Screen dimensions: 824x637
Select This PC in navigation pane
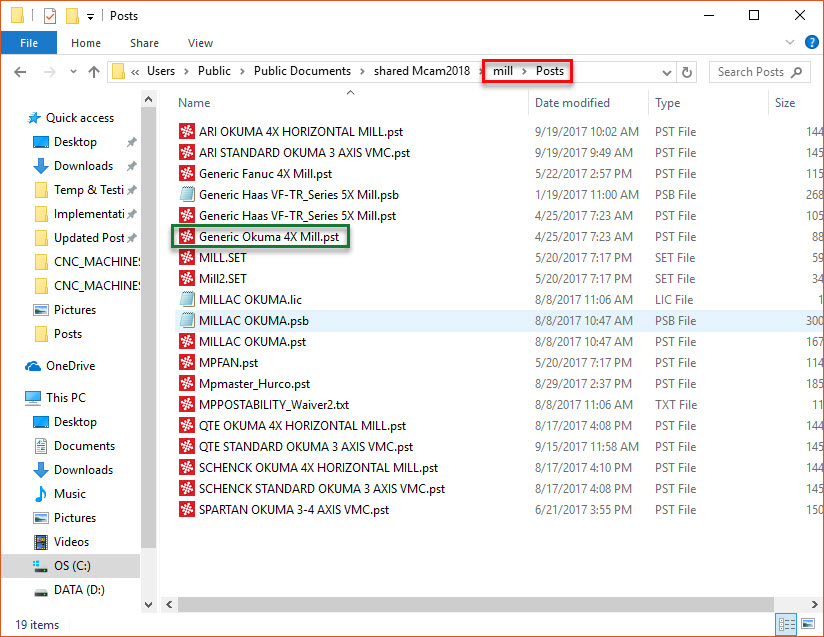point(66,398)
